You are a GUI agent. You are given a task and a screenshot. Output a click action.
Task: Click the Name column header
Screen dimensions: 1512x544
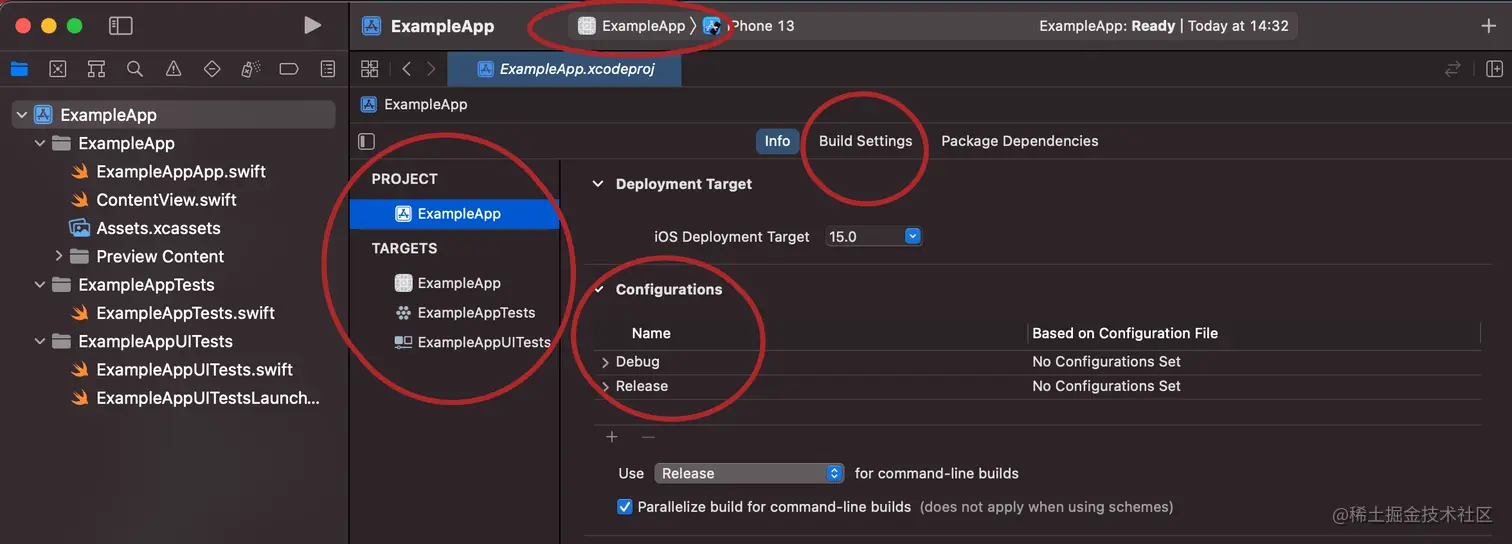tap(651, 333)
